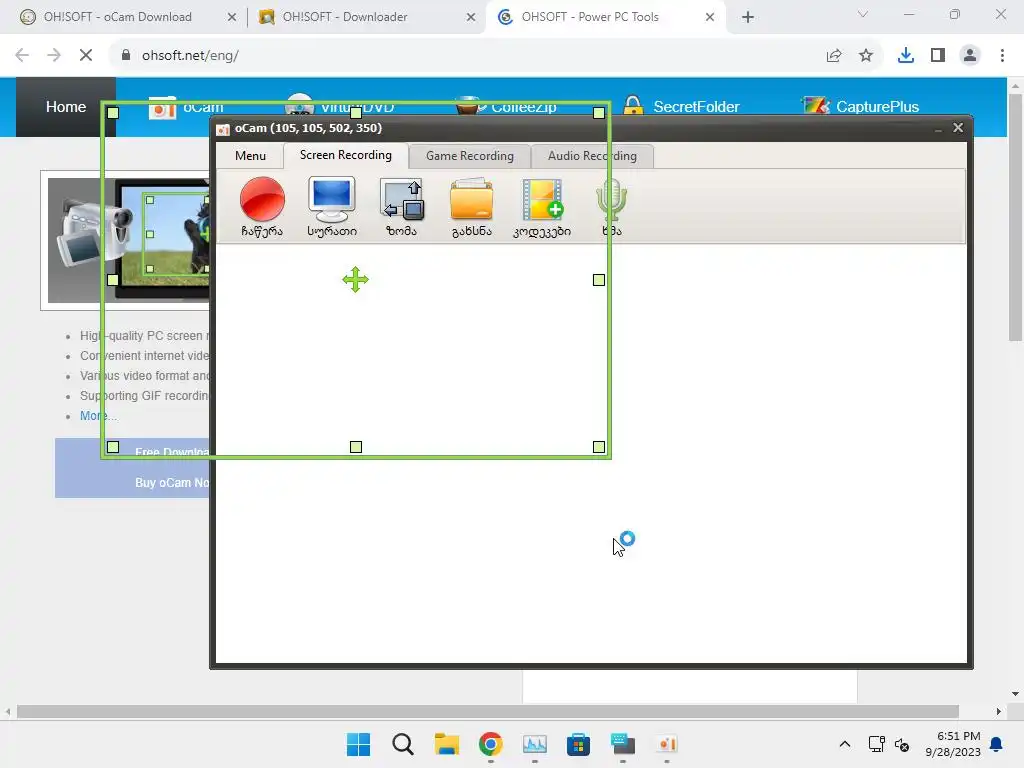The width and height of the screenshot is (1024, 768).
Task: Close the OH!SOFT Downloader browser tab
Action: (x=471, y=17)
